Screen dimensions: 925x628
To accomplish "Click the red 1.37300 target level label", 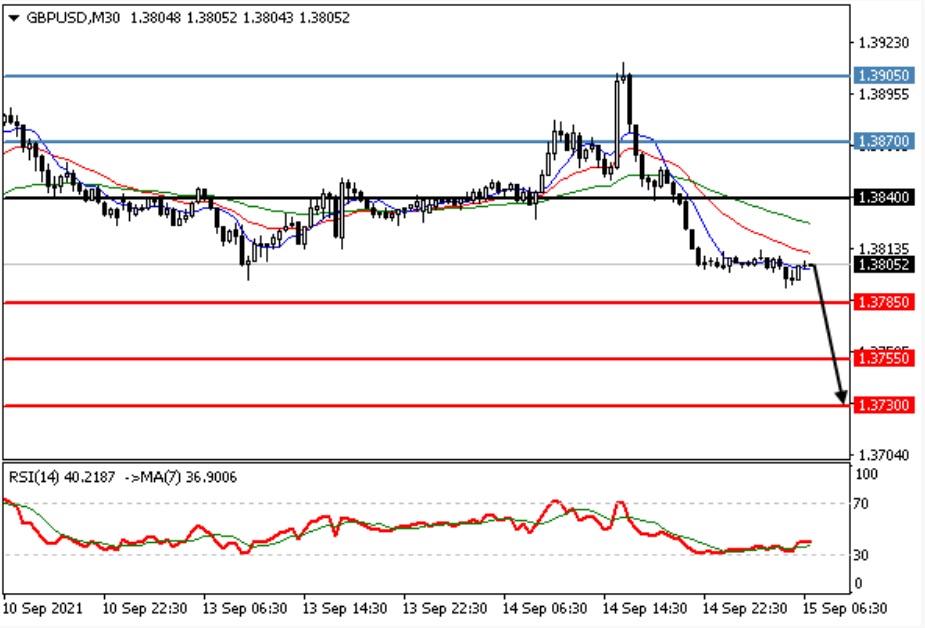I will coord(884,405).
